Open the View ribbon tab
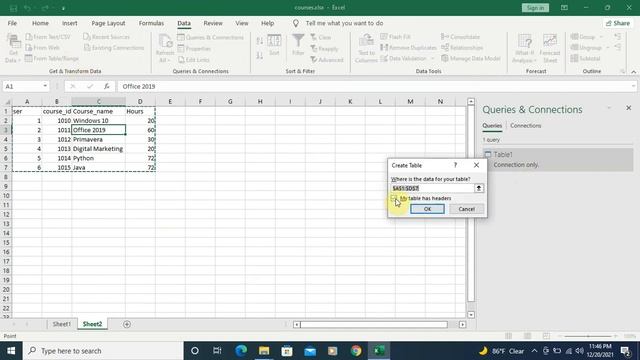The image size is (640, 360). (x=242, y=23)
